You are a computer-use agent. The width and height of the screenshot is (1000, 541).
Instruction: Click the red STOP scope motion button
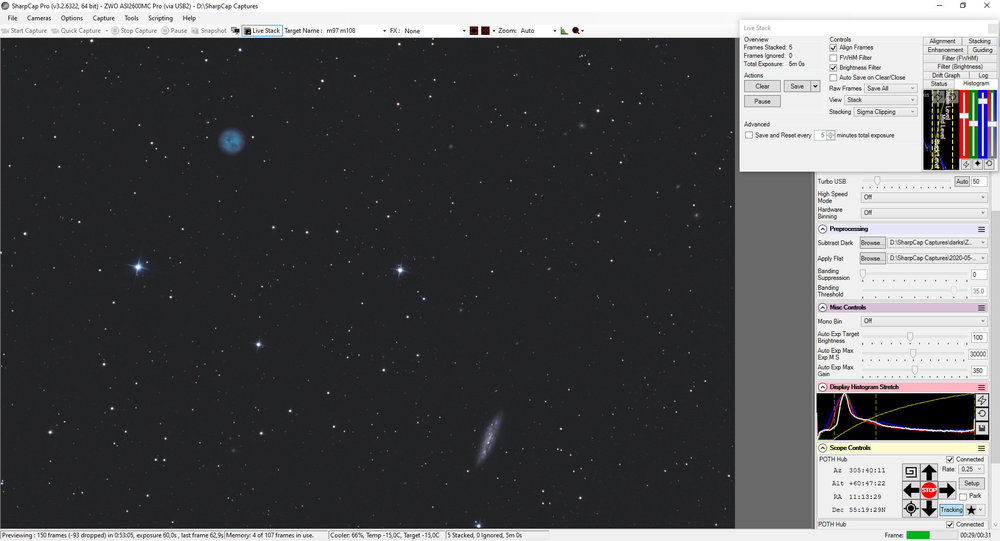click(x=929, y=490)
